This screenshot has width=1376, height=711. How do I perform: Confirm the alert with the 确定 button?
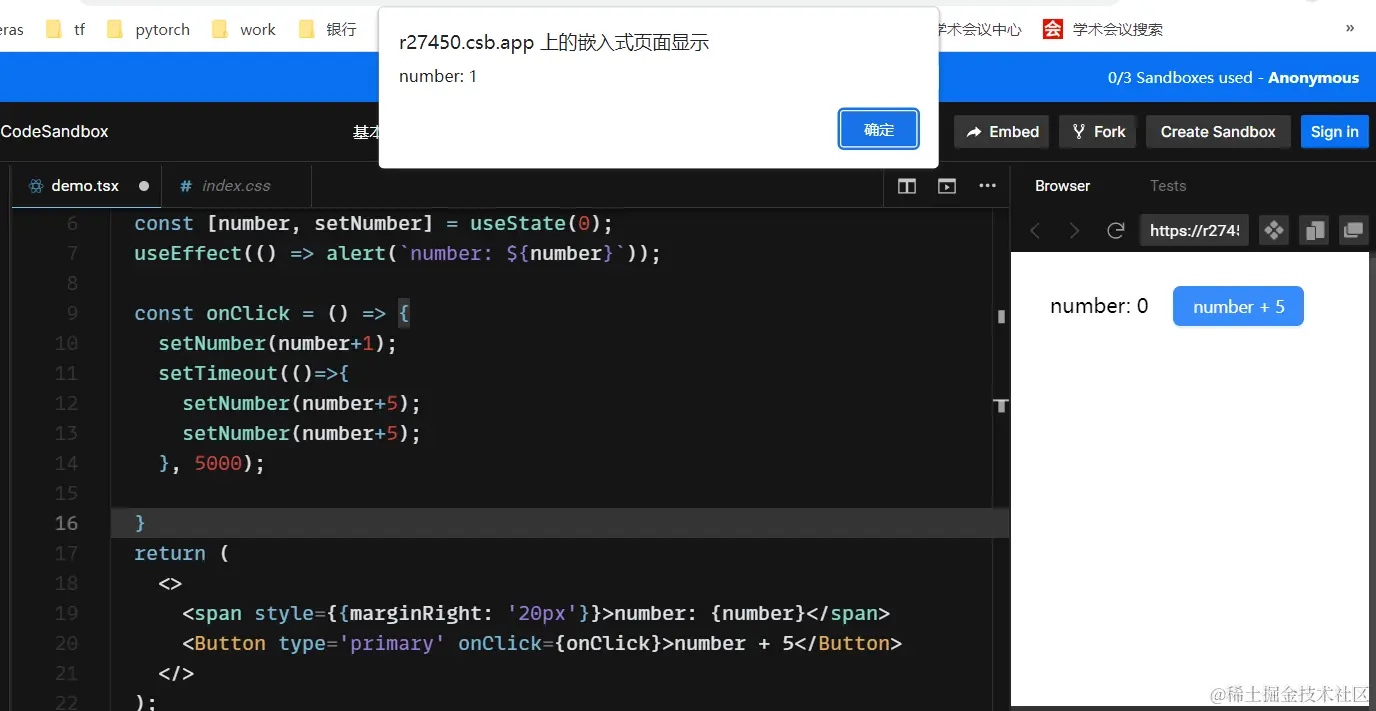878,130
